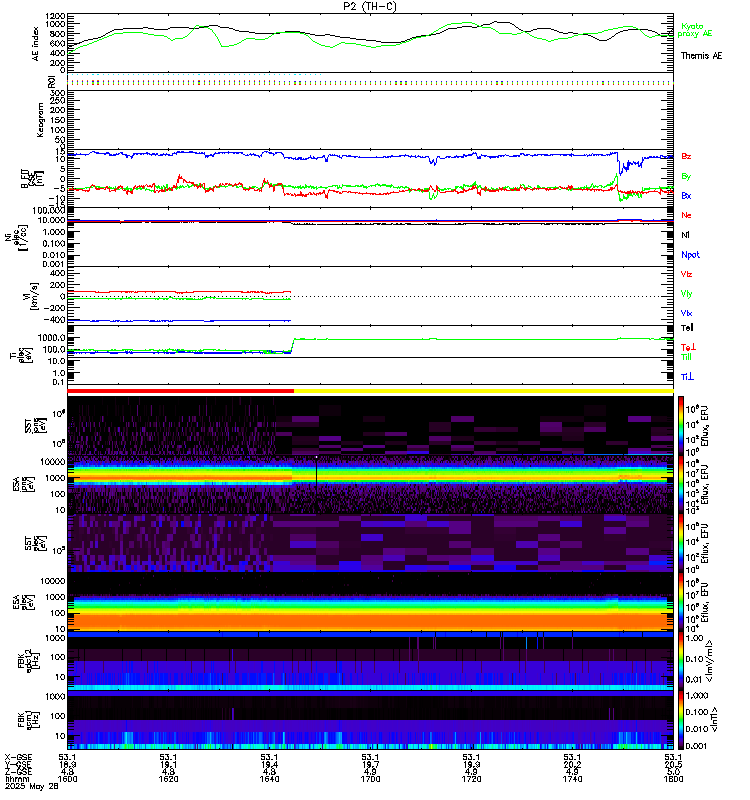
Task: Click the 'AE index' y-axis title
Action: tap(36, 43)
